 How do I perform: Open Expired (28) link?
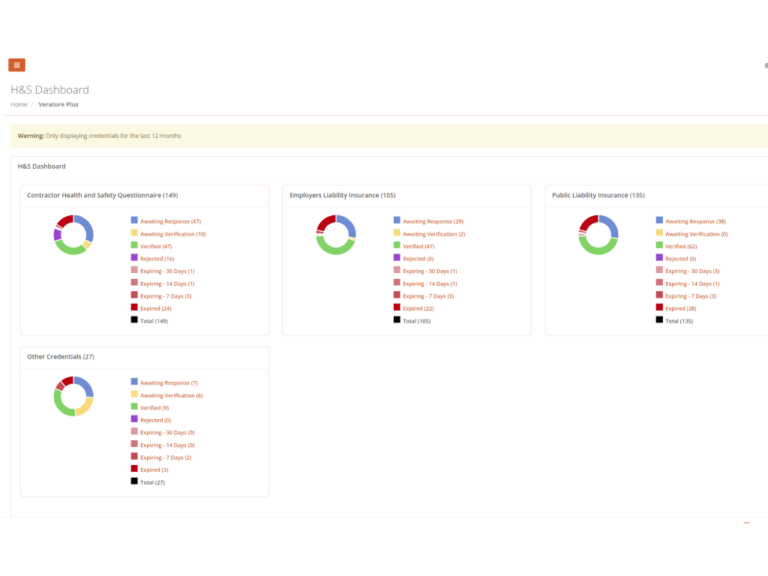point(681,309)
